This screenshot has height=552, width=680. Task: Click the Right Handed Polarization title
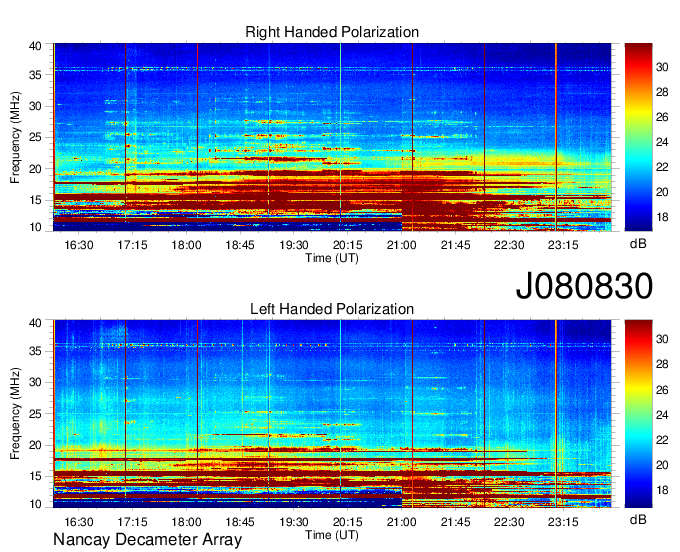(332, 32)
